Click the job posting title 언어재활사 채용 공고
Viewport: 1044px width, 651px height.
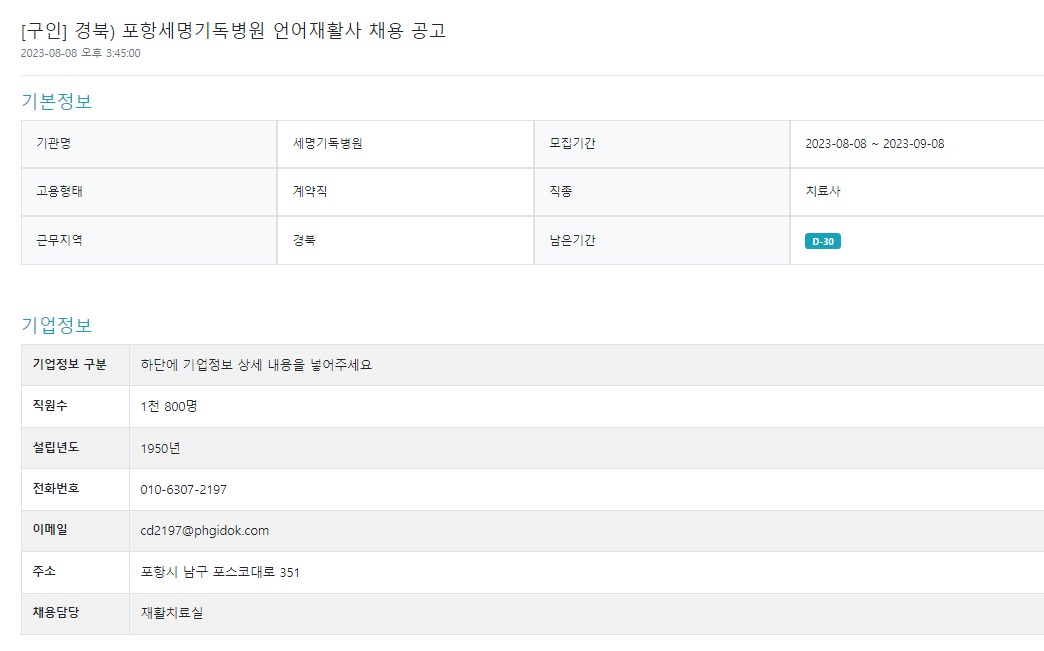233,30
